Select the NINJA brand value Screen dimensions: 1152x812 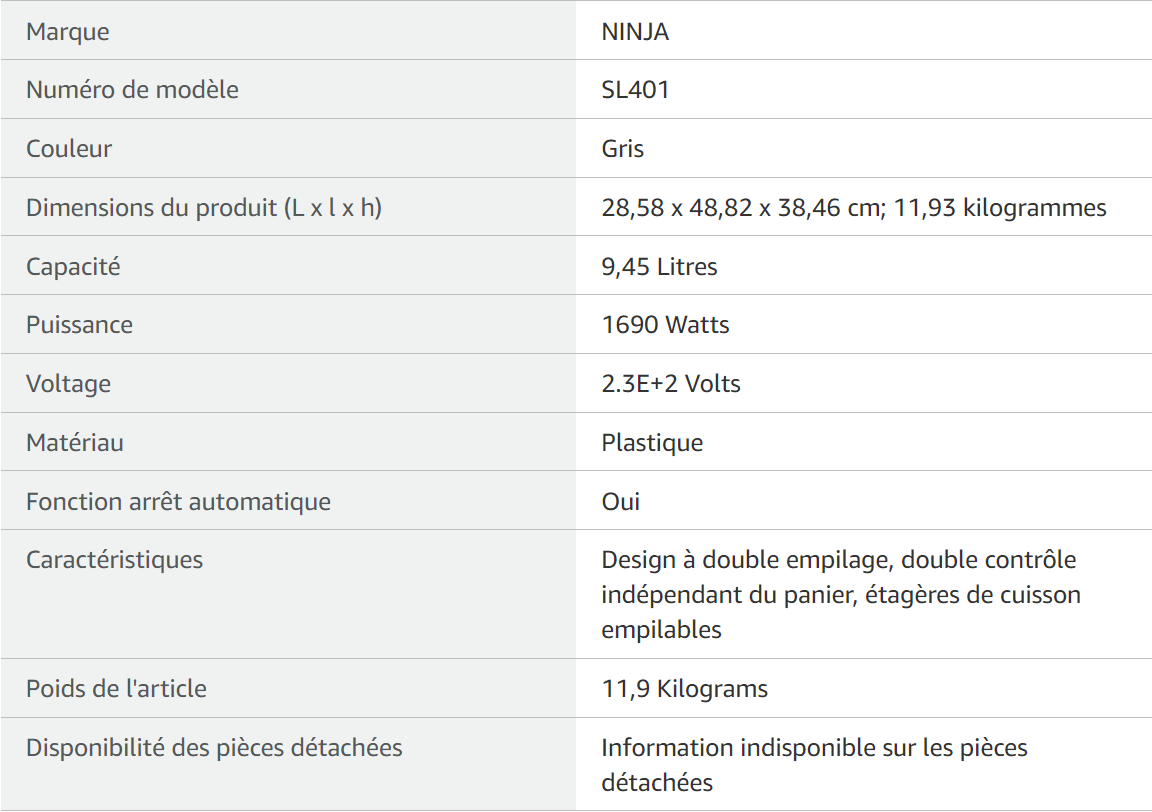(x=635, y=32)
